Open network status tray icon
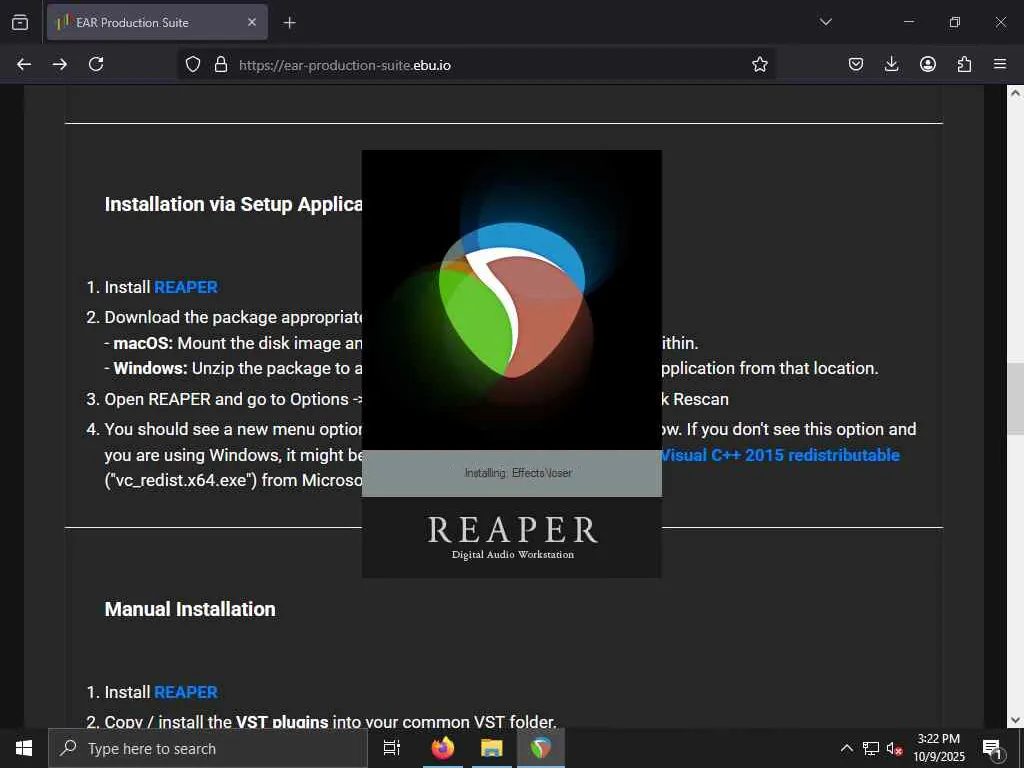The width and height of the screenshot is (1024, 768). (871, 748)
